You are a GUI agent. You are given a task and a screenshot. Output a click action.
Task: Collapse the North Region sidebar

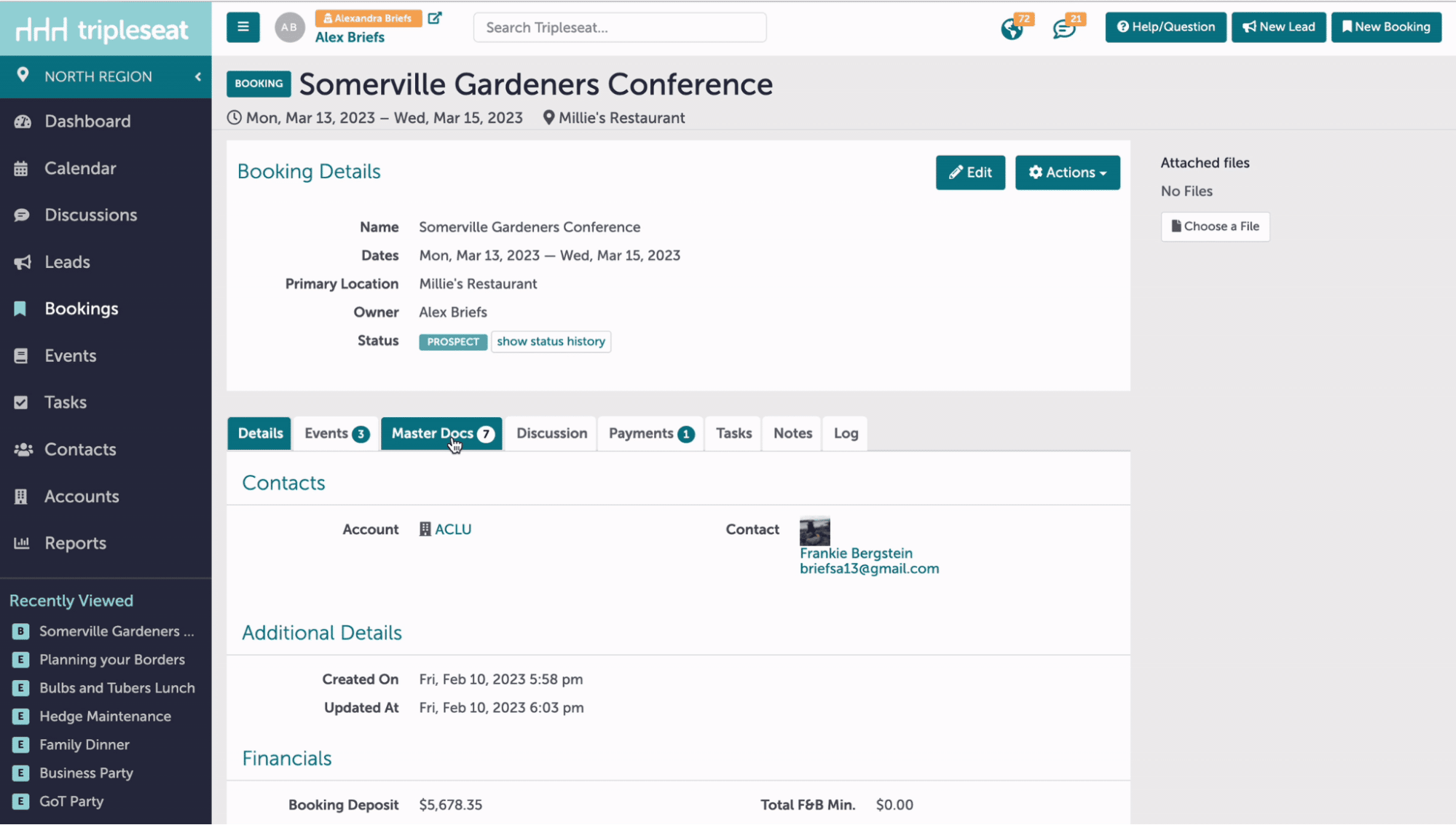coord(197,76)
